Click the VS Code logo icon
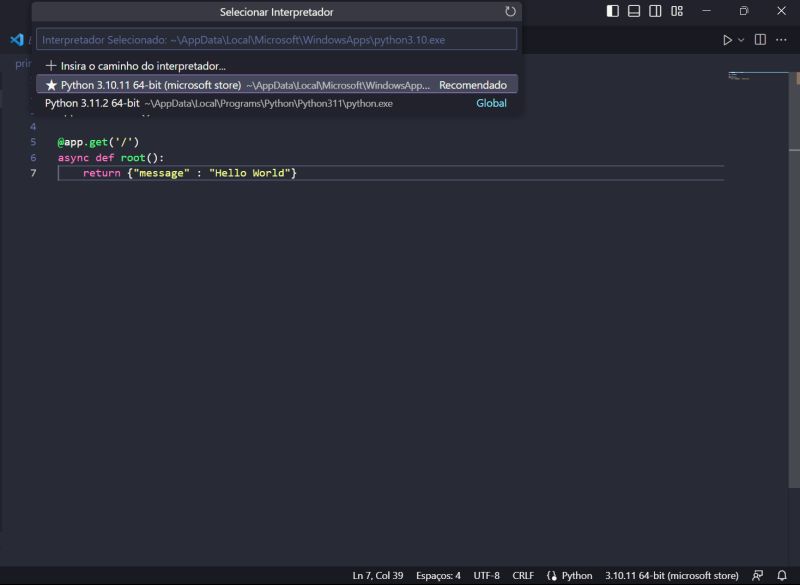800x585 pixels. pyautogui.click(x=17, y=40)
